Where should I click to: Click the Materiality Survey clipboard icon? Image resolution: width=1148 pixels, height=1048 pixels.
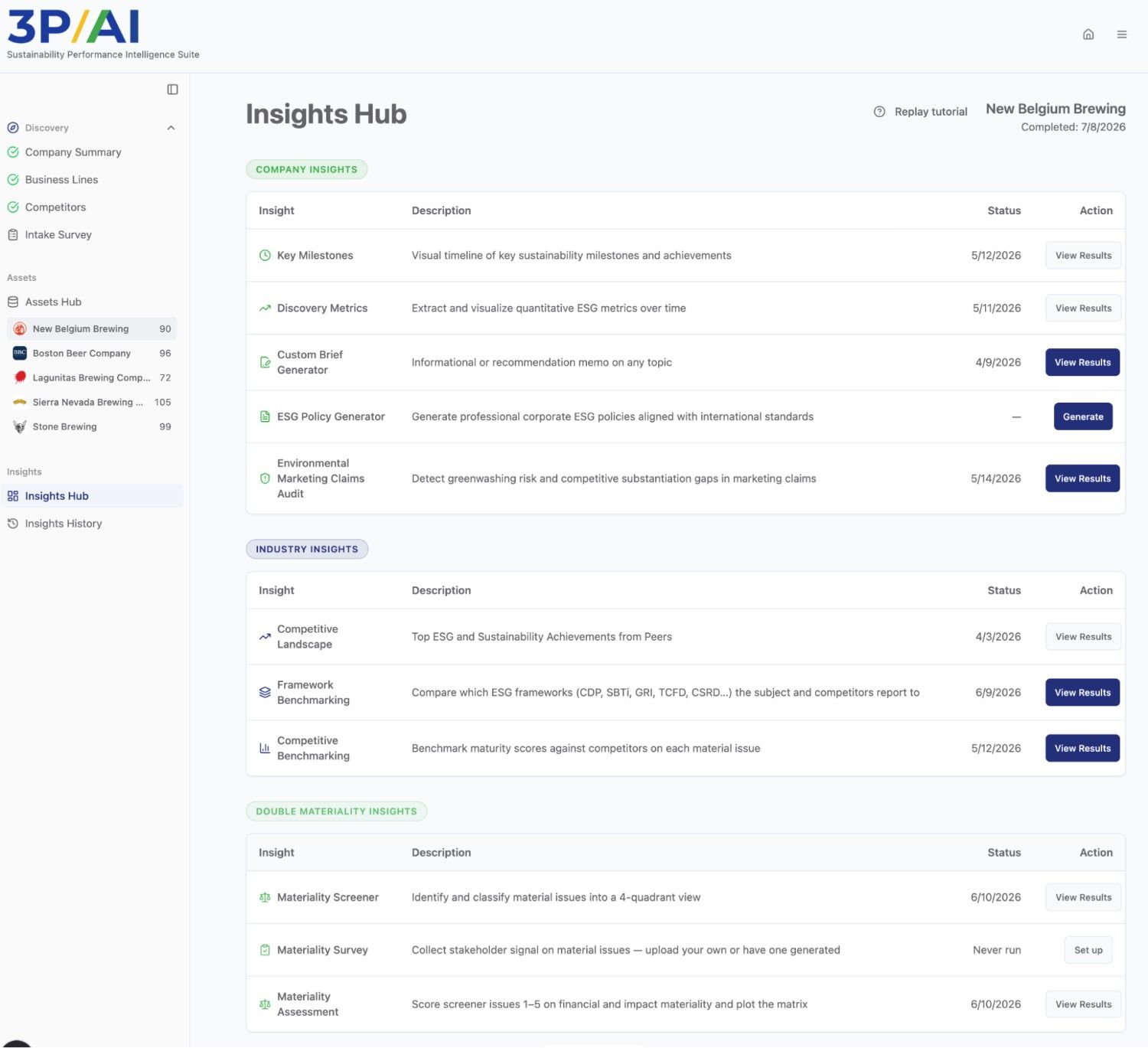[265, 951]
